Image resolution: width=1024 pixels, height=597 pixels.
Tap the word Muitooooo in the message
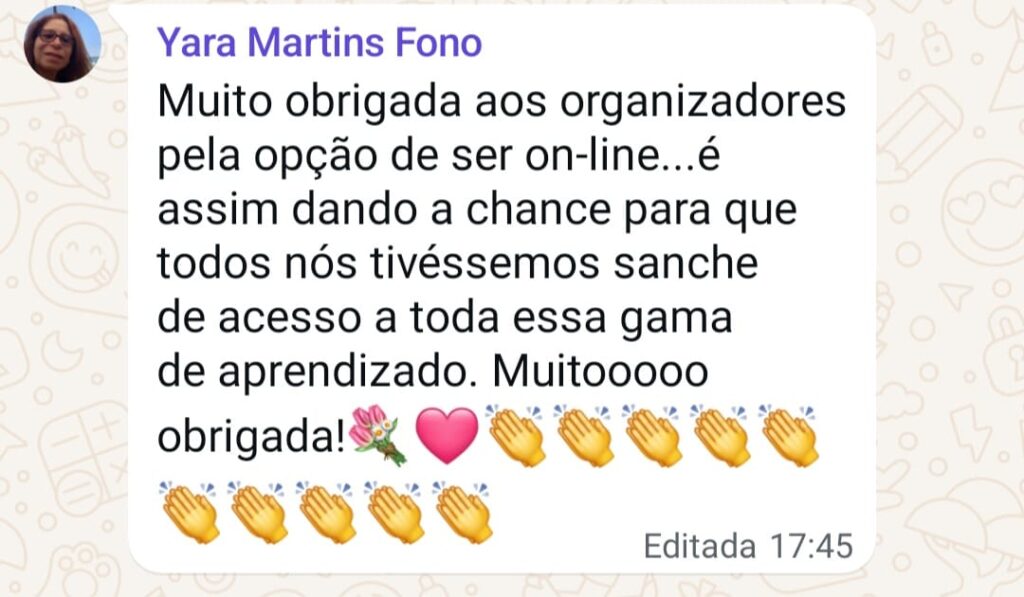tap(600, 372)
